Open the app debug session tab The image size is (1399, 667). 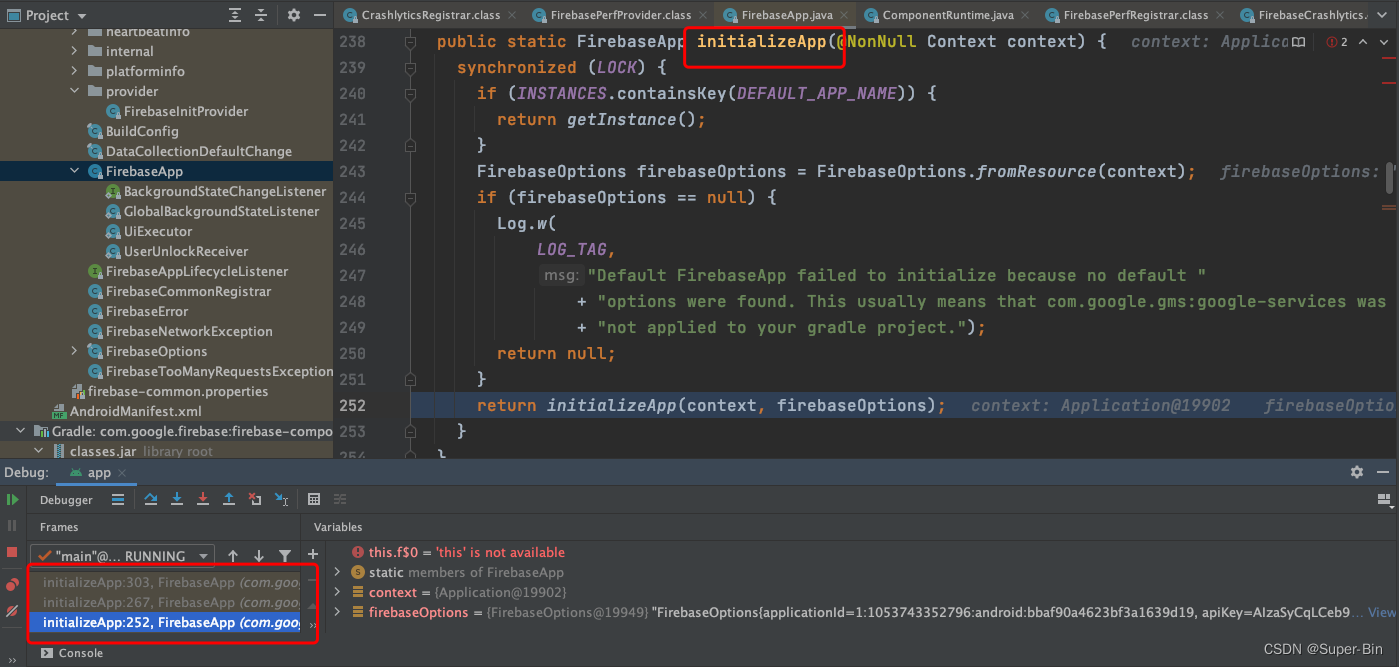pyautogui.click(x=99, y=472)
